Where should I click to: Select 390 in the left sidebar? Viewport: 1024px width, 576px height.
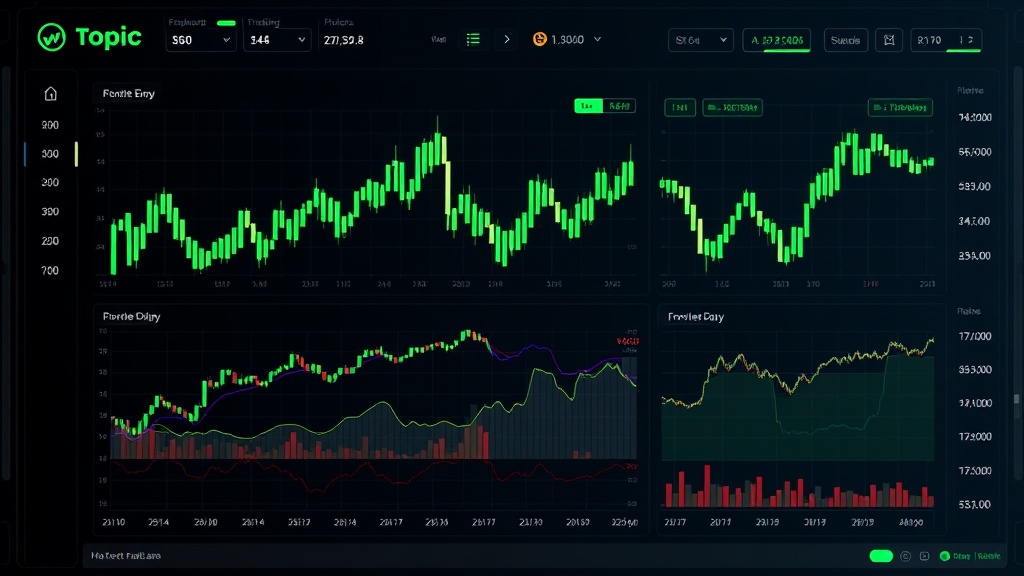50,212
